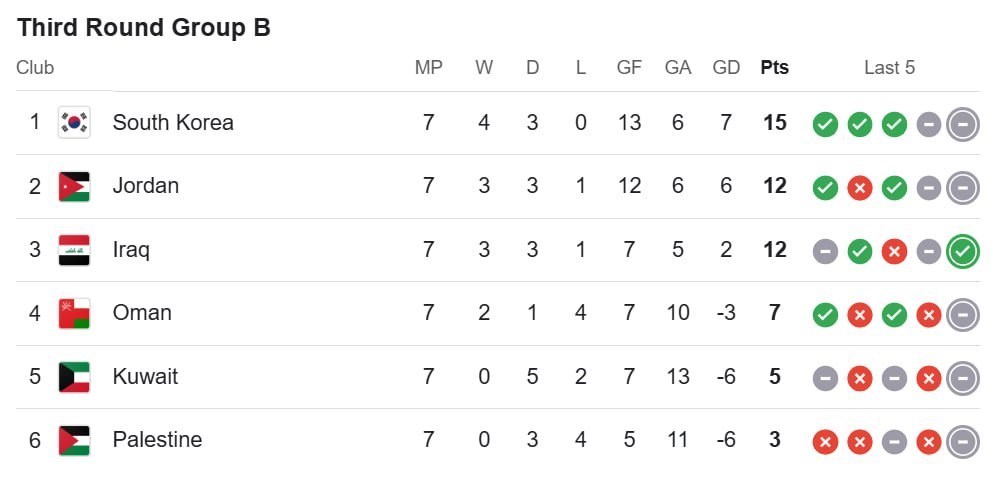Viewport: 996px width, 477px height.
Task: Select the Kuwait team name
Action: (x=145, y=377)
